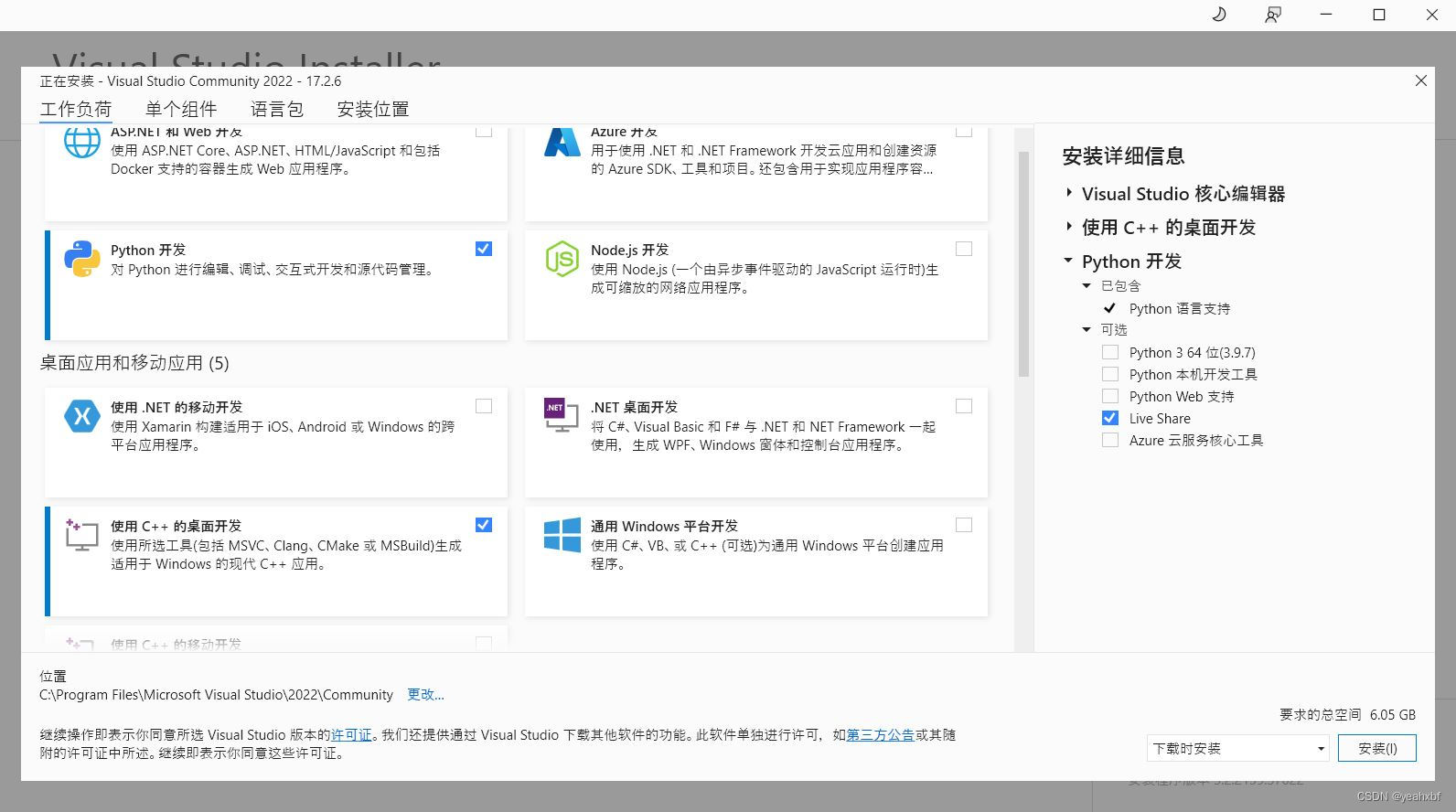Open the 下载时安装 dropdown
This screenshot has width=1456, height=812.
click(x=1238, y=748)
